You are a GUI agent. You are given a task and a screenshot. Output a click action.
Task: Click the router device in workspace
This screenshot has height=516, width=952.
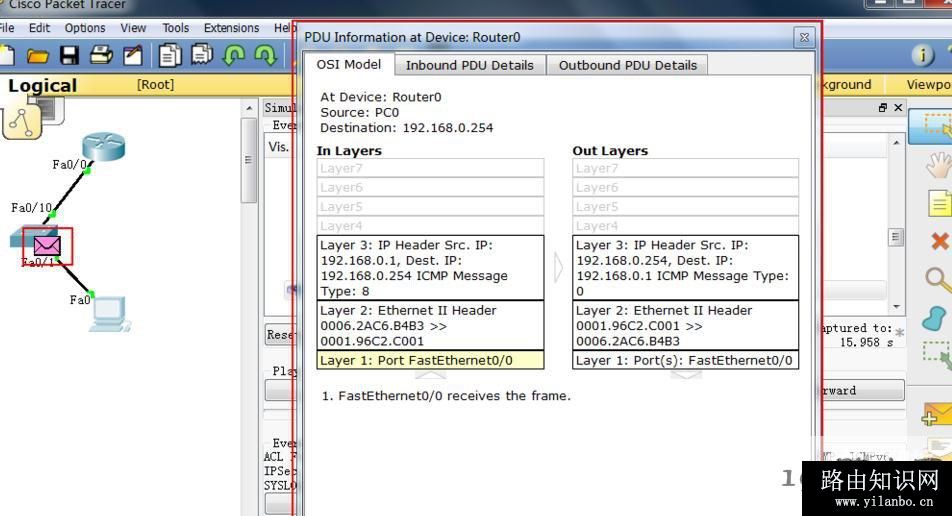click(104, 146)
